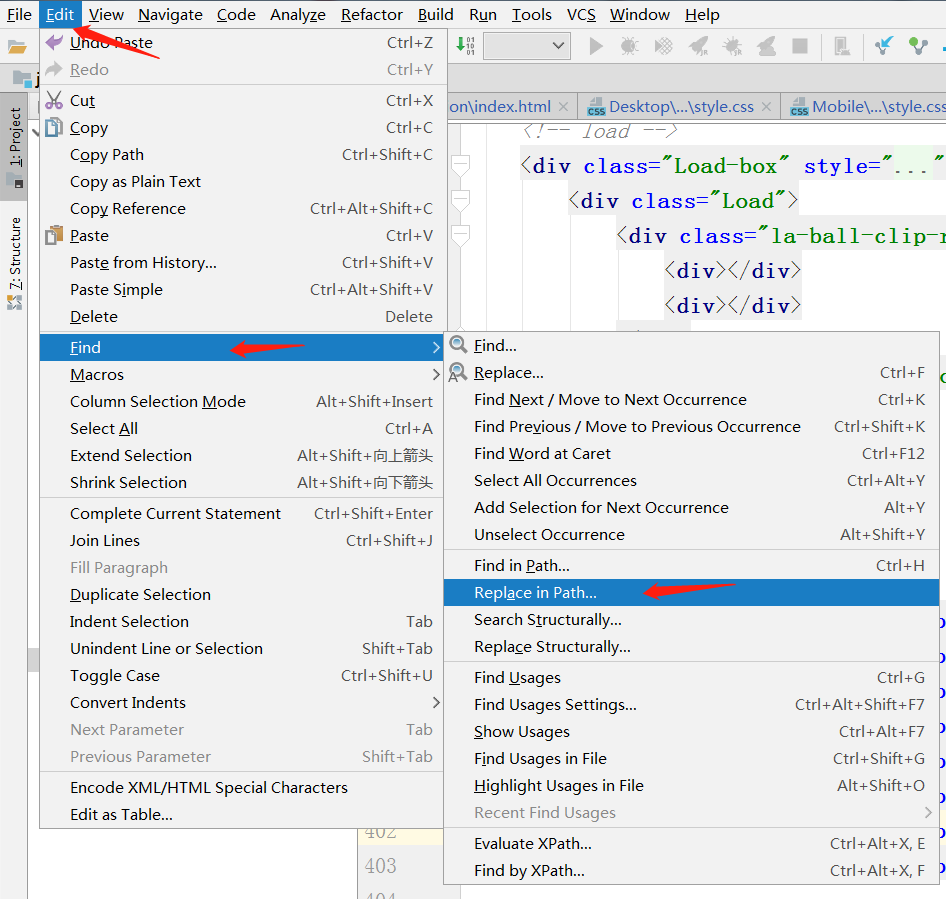
Task: Open the Structure tool window side tab
Action: point(15,255)
